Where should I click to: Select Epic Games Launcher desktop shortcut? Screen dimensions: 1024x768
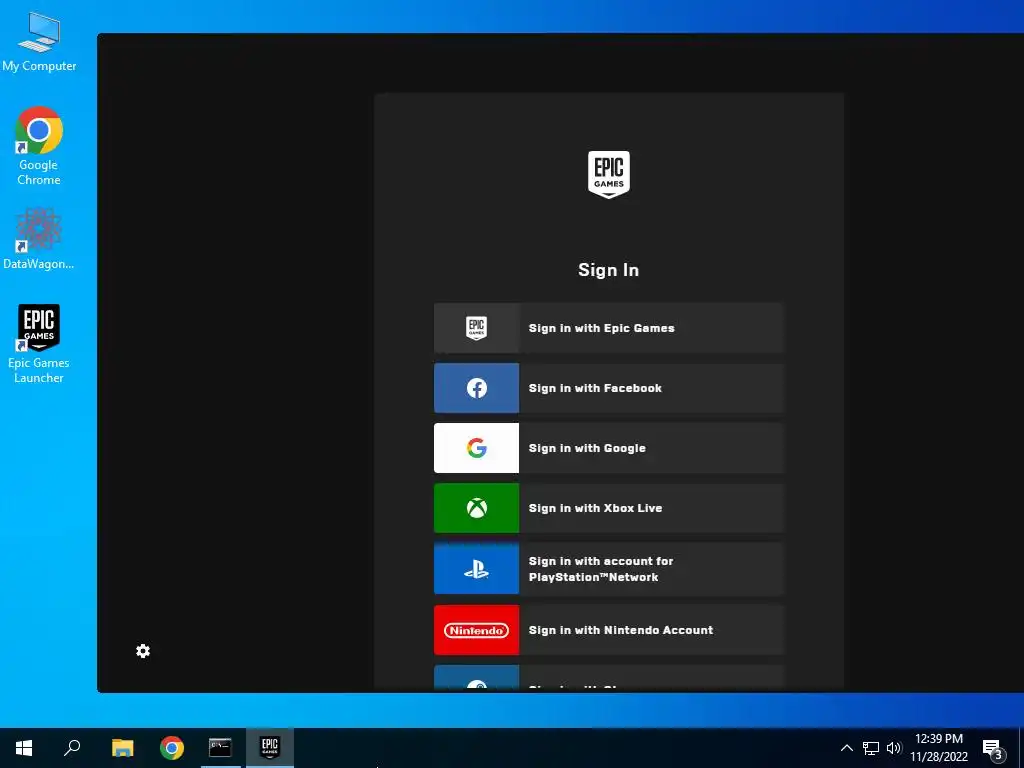[39, 344]
